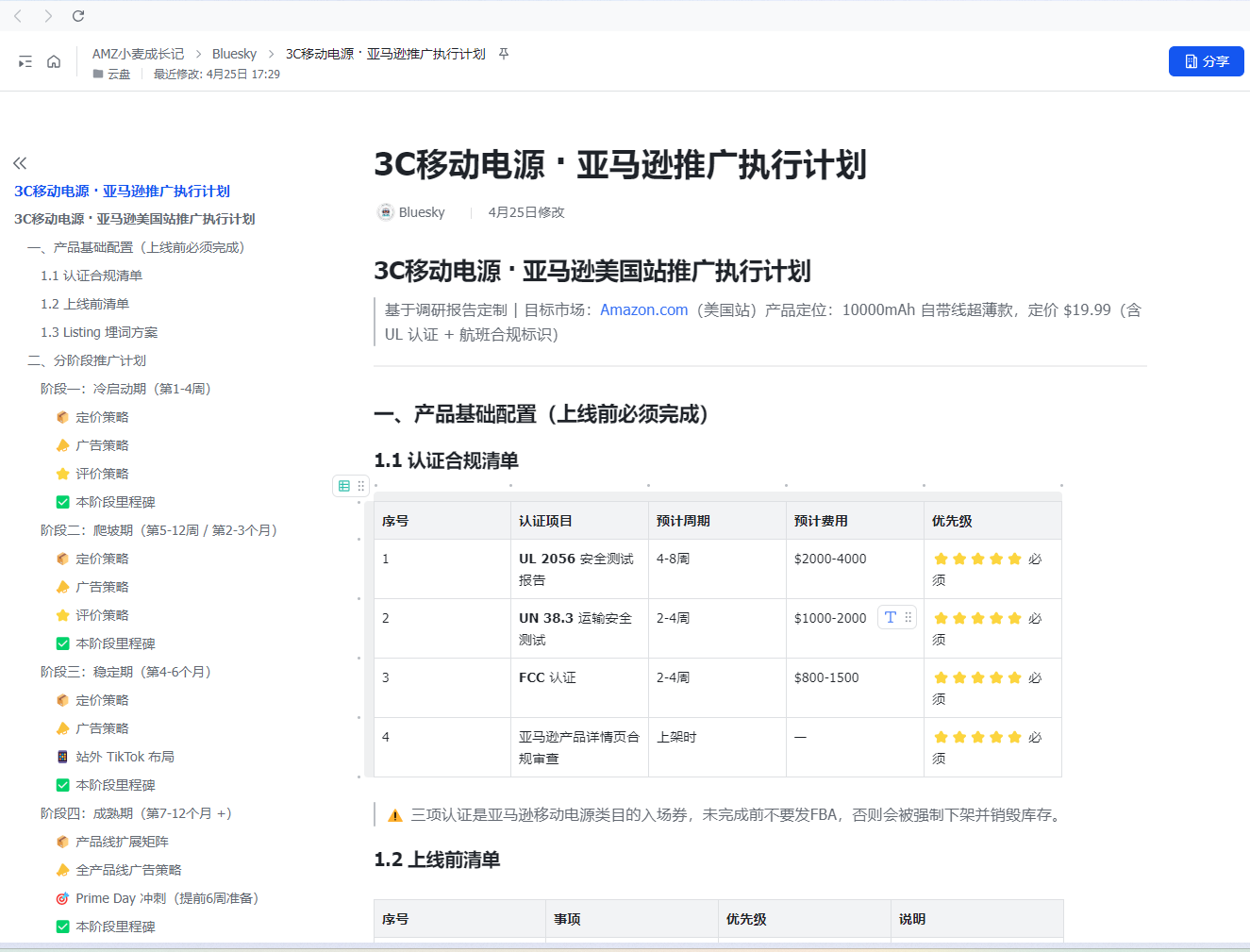Go to Prime Day 冲刺 outline item
Viewport: 1250px width, 952px height.
point(166,898)
